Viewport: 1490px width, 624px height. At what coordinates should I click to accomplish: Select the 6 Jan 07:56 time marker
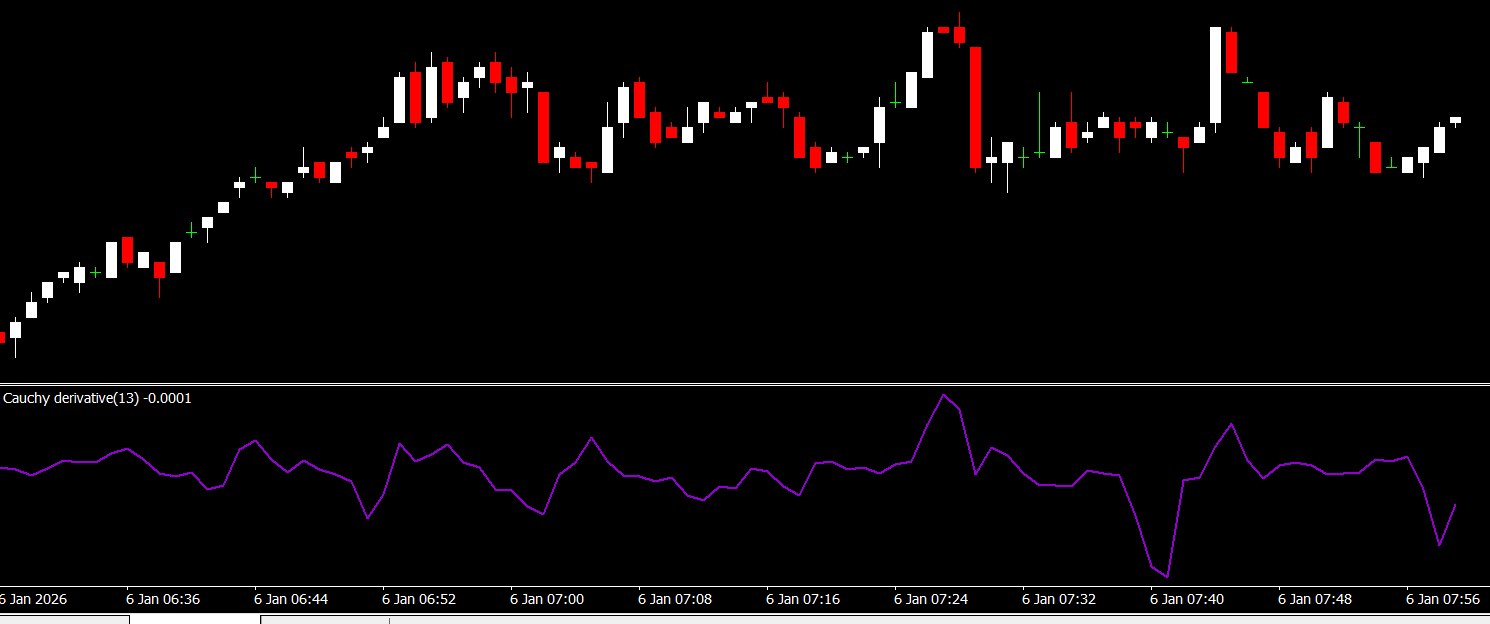pos(1443,599)
